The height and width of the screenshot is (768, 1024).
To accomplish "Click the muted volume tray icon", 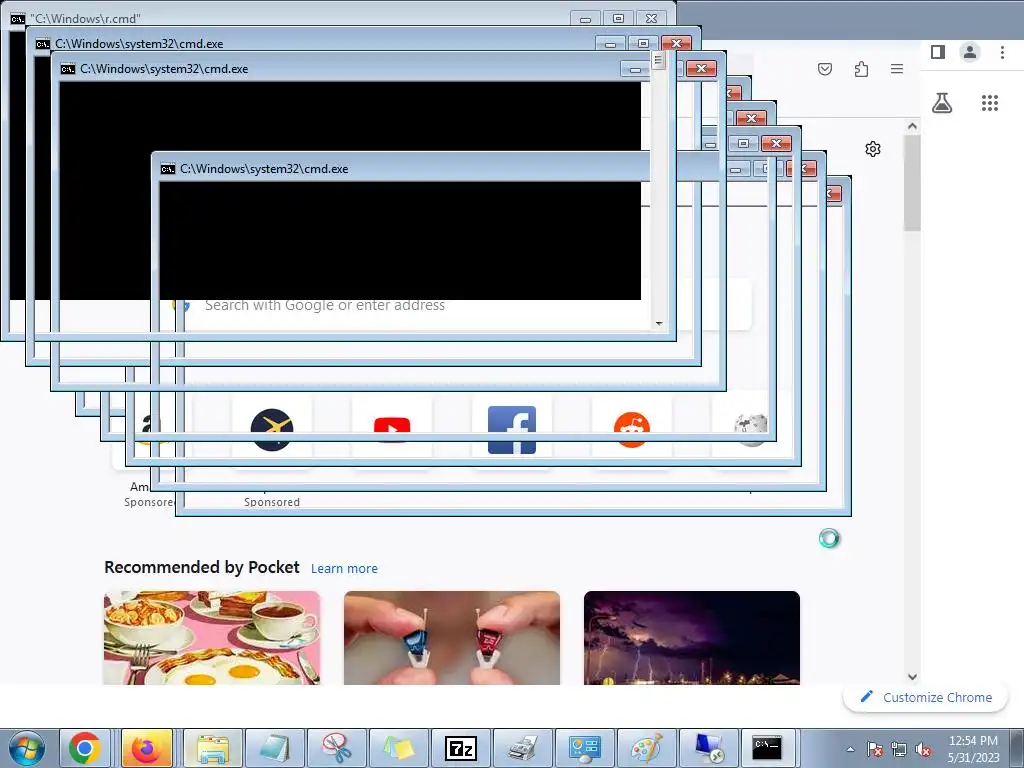I will [923, 749].
